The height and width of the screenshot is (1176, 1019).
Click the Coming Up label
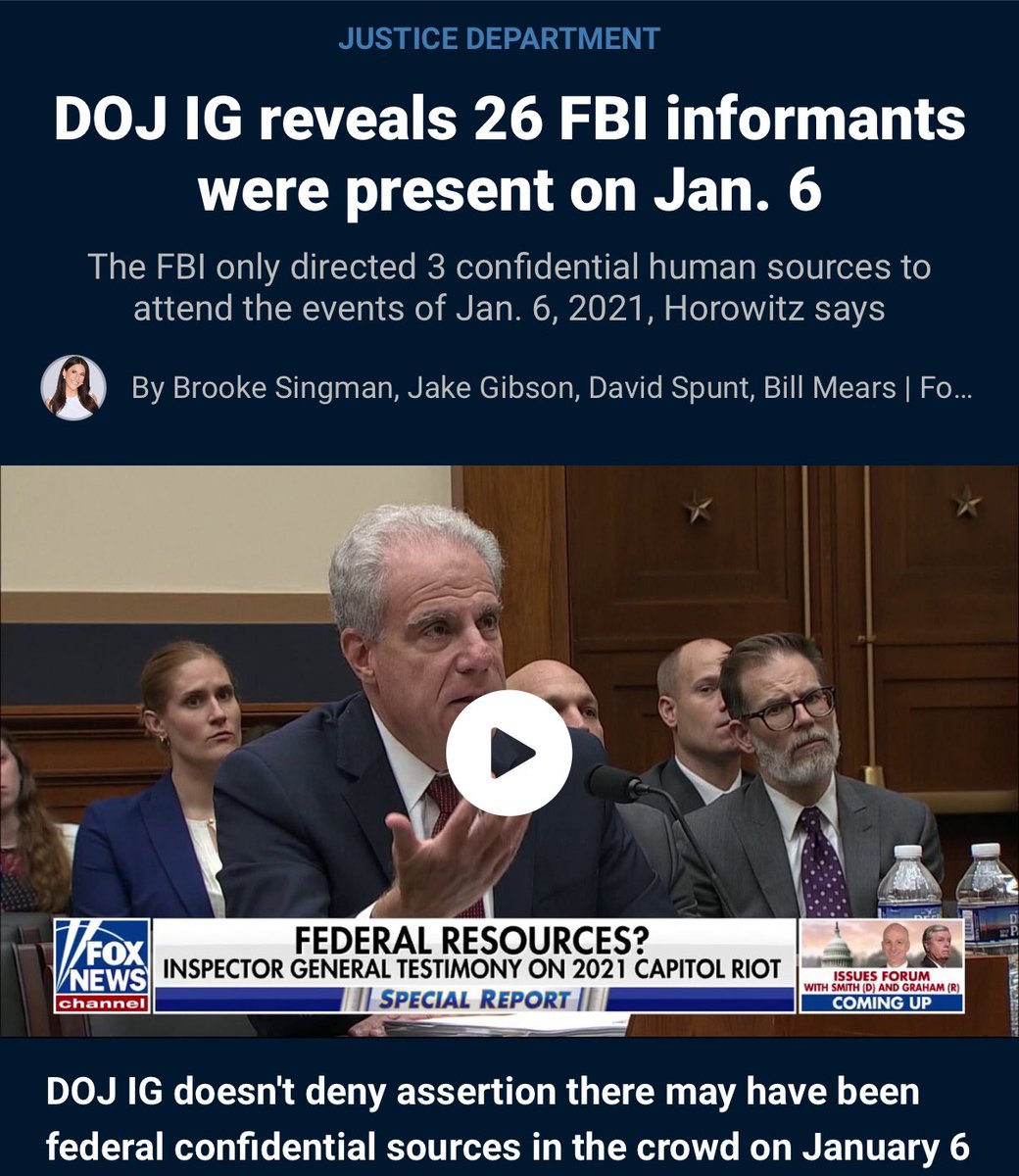[882, 1003]
